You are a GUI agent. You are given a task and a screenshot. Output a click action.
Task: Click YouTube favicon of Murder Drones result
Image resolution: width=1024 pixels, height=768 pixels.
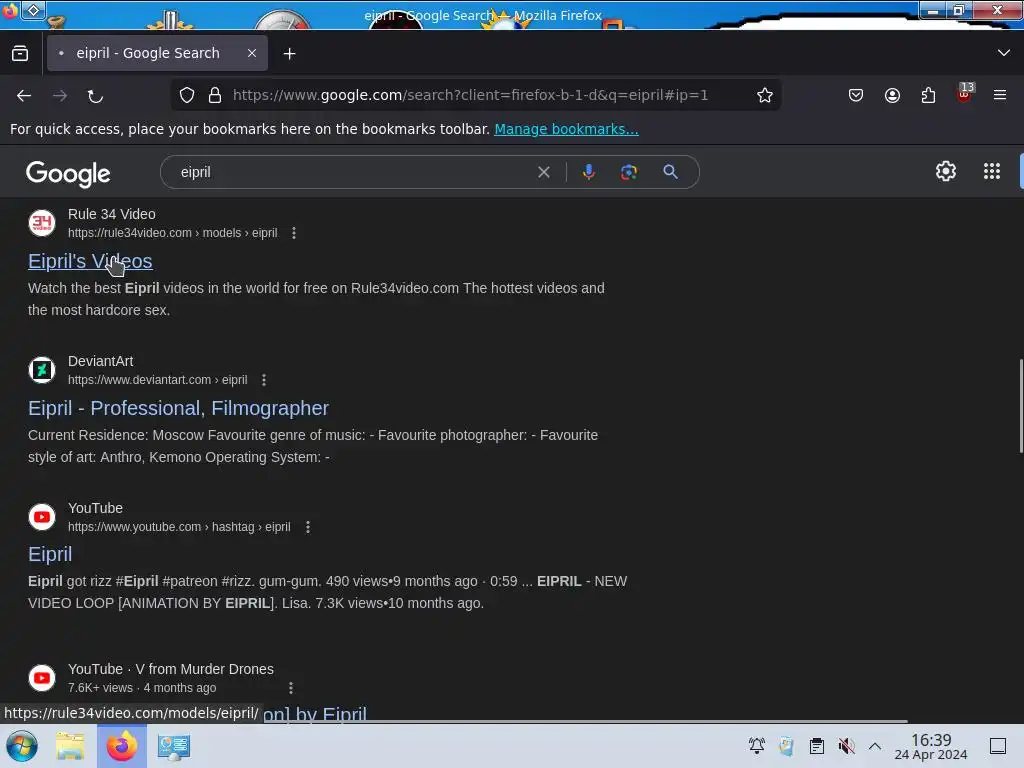pos(42,678)
